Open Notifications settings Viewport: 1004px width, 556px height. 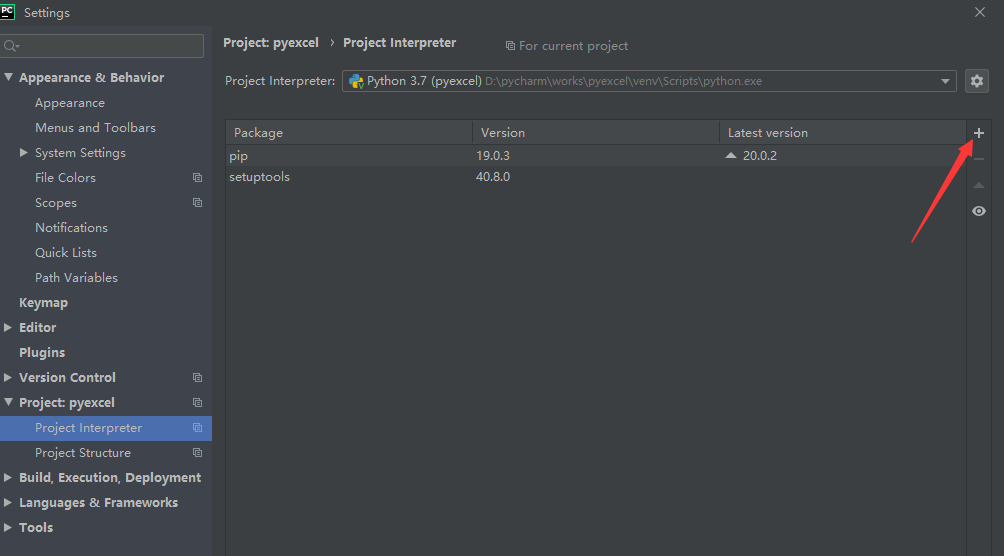(x=71, y=228)
